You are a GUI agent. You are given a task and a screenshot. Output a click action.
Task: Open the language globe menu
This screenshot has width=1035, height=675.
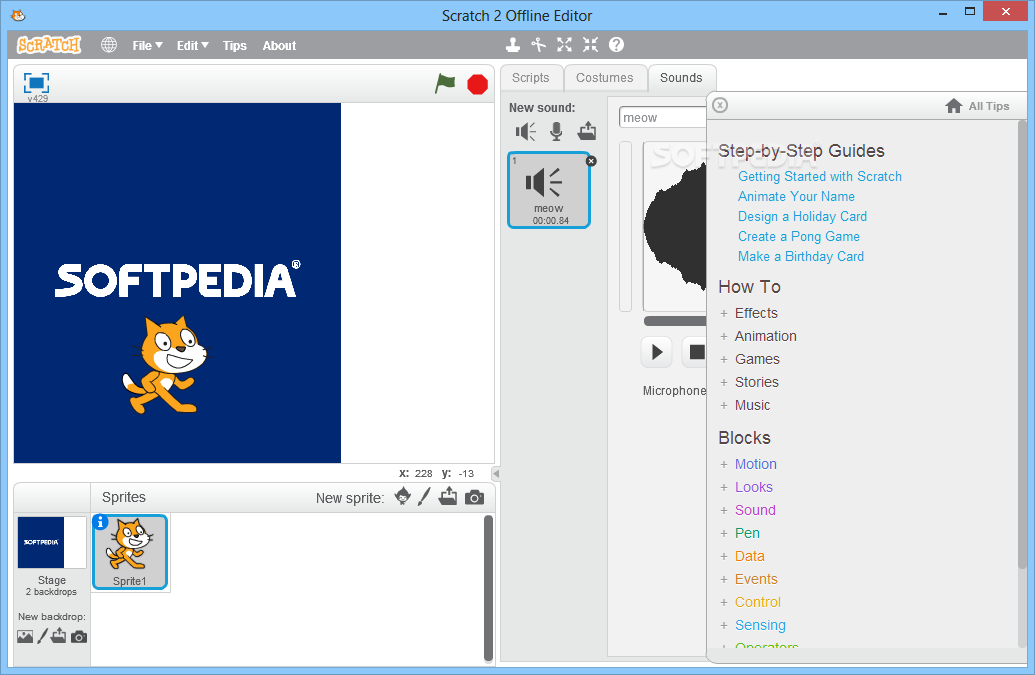pyautogui.click(x=109, y=45)
